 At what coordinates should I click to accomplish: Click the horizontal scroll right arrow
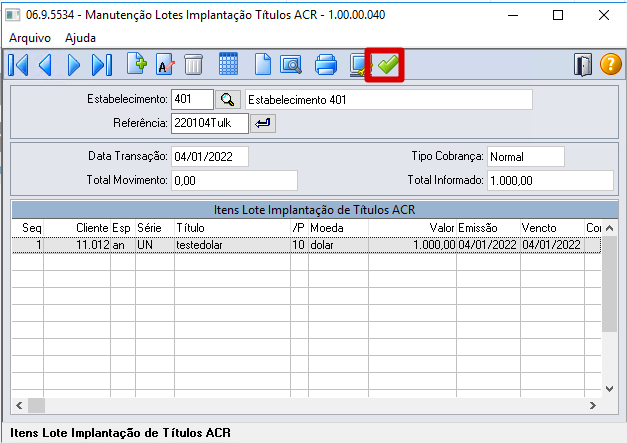pos(593,405)
